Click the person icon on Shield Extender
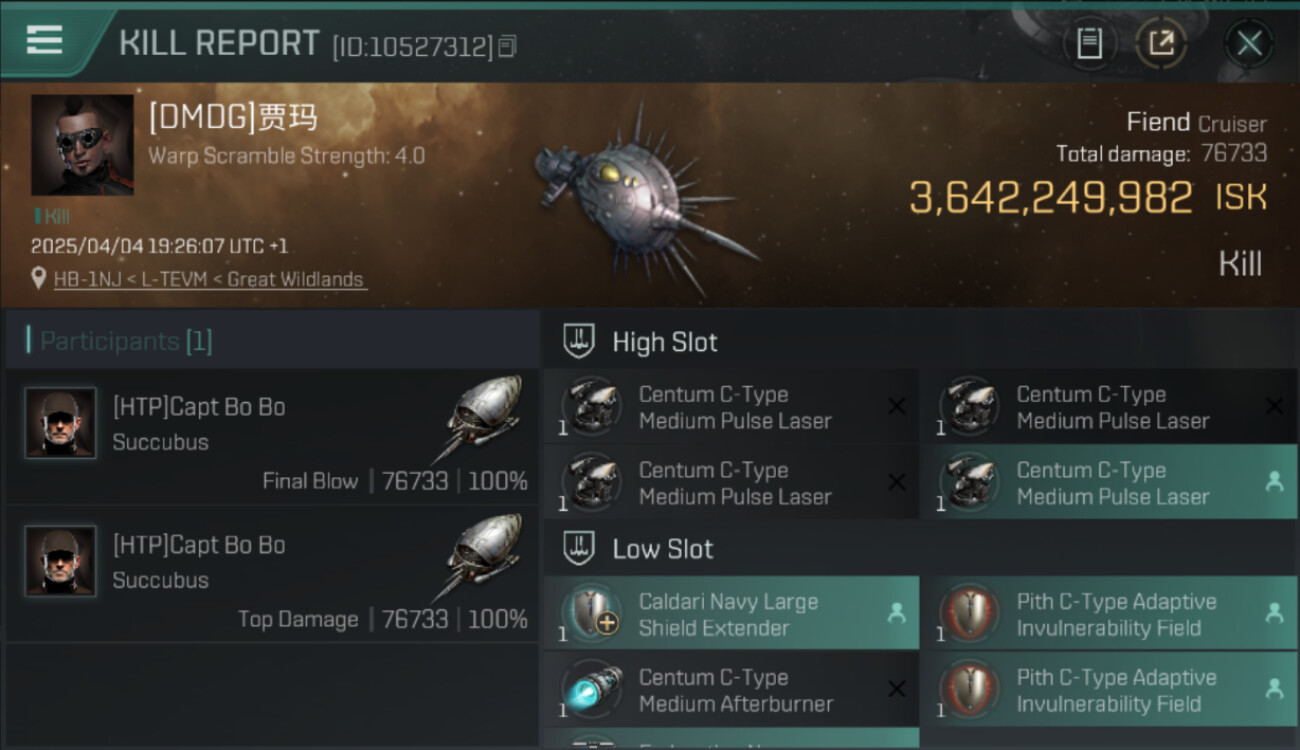The height and width of the screenshot is (750, 1300). tap(896, 614)
